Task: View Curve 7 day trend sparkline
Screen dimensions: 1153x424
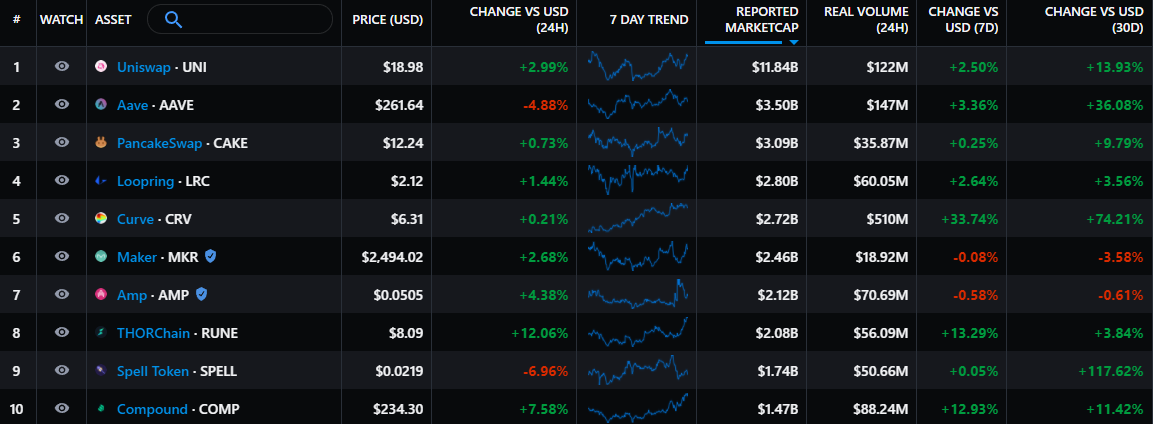Action: coord(638,218)
